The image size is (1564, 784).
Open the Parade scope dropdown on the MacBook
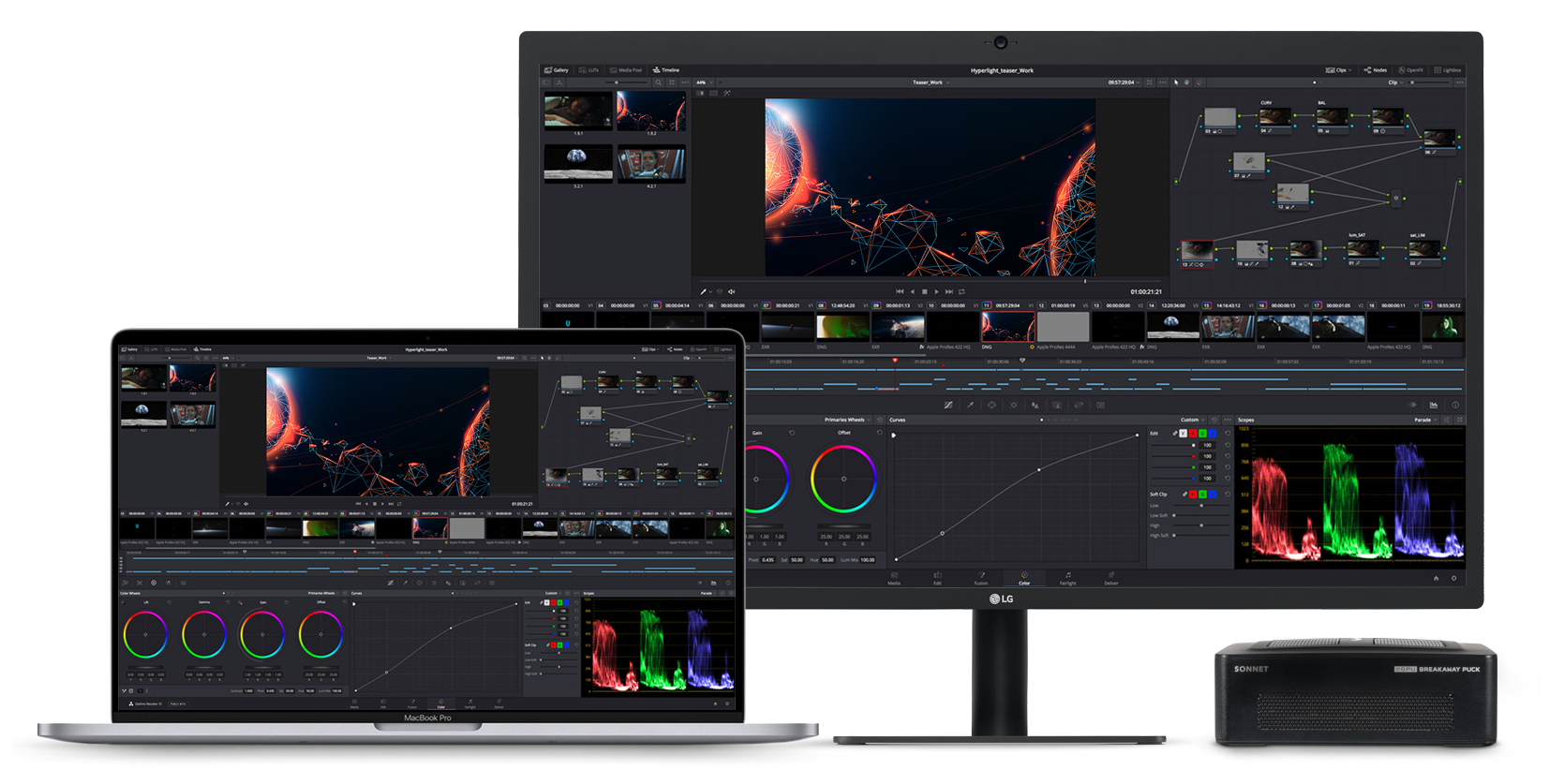coord(708,593)
